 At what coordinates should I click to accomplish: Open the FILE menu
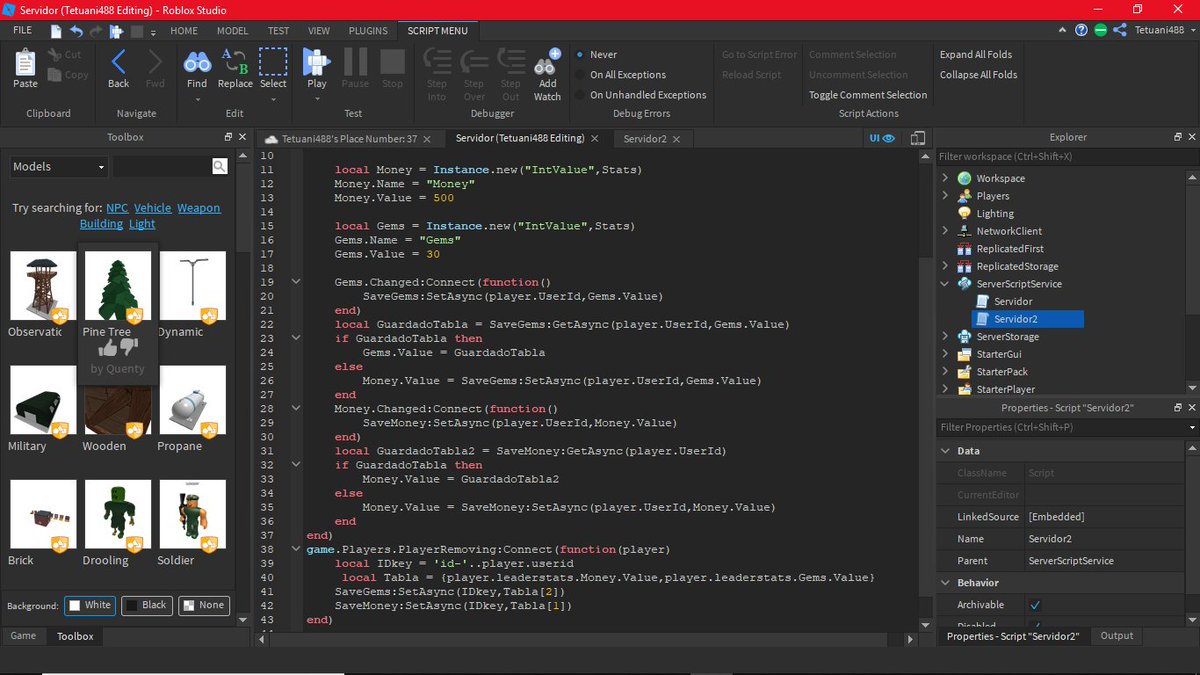pos(22,31)
